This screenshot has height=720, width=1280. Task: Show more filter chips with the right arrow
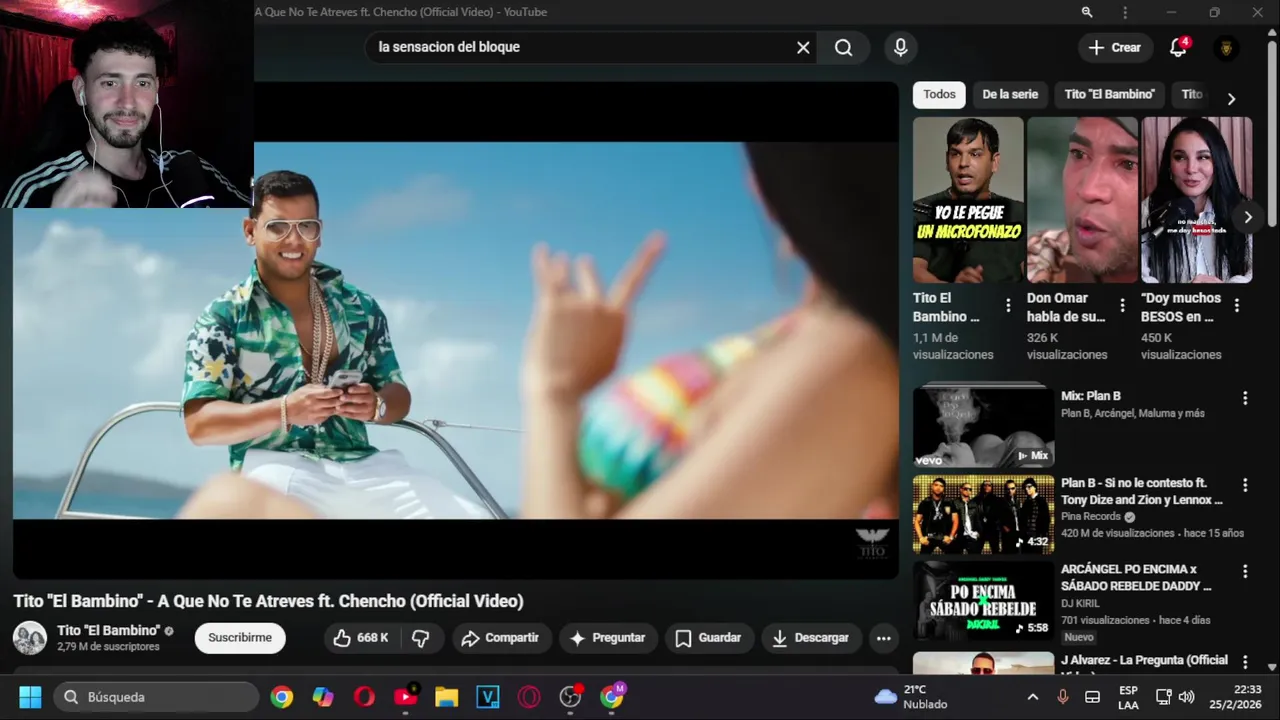(x=1231, y=98)
